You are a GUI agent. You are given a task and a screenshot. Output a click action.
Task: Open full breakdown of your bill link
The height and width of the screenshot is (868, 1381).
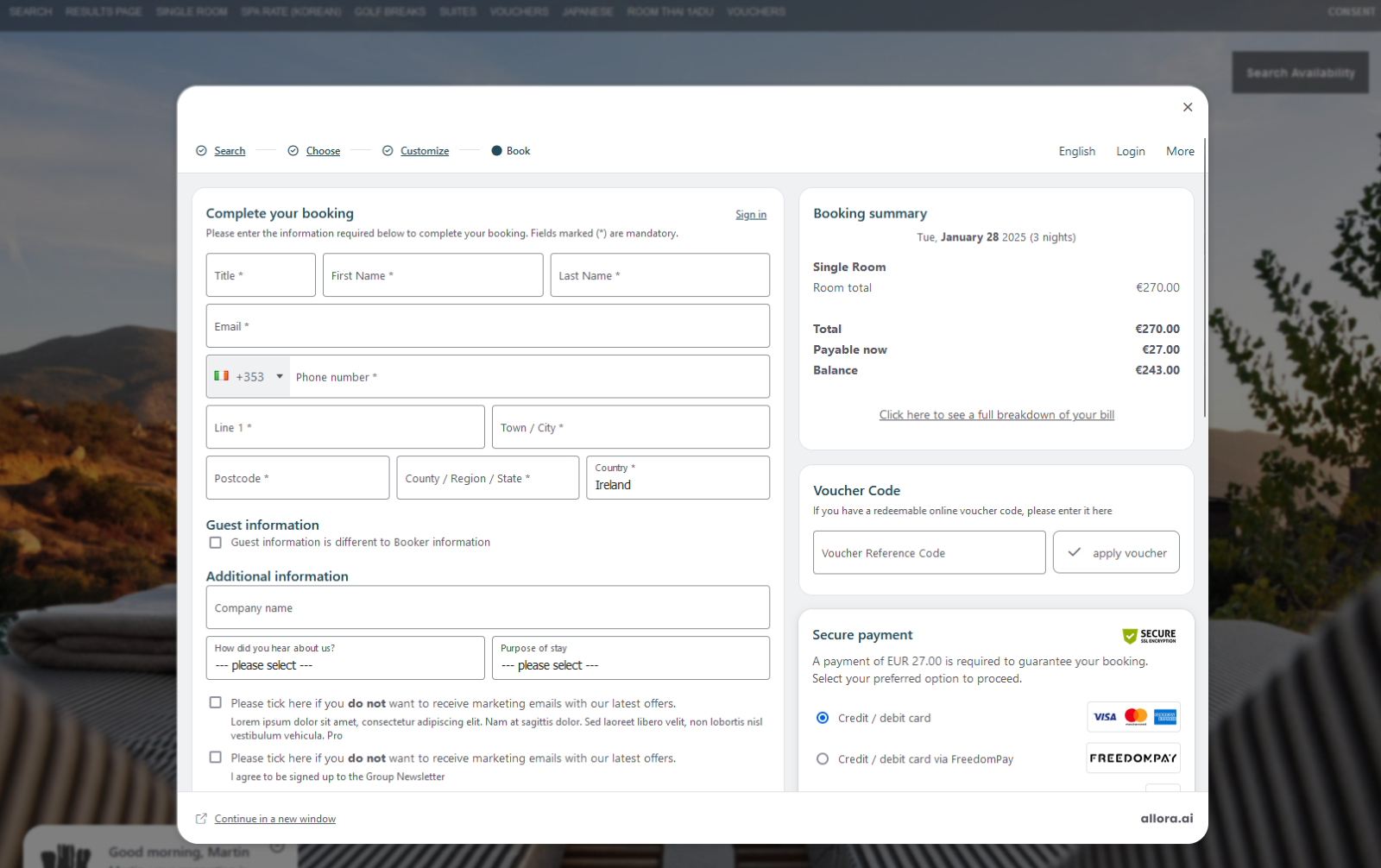(x=997, y=415)
